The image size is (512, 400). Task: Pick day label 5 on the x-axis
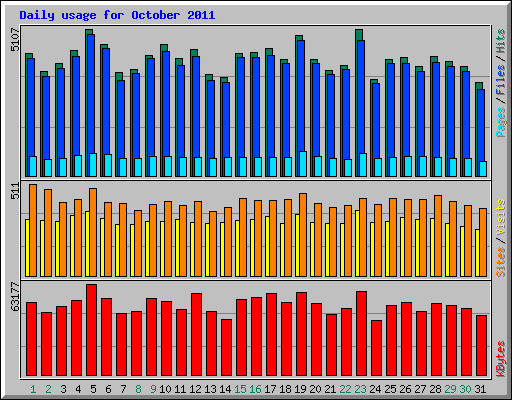pyautogui.click(x=93, y=389)
